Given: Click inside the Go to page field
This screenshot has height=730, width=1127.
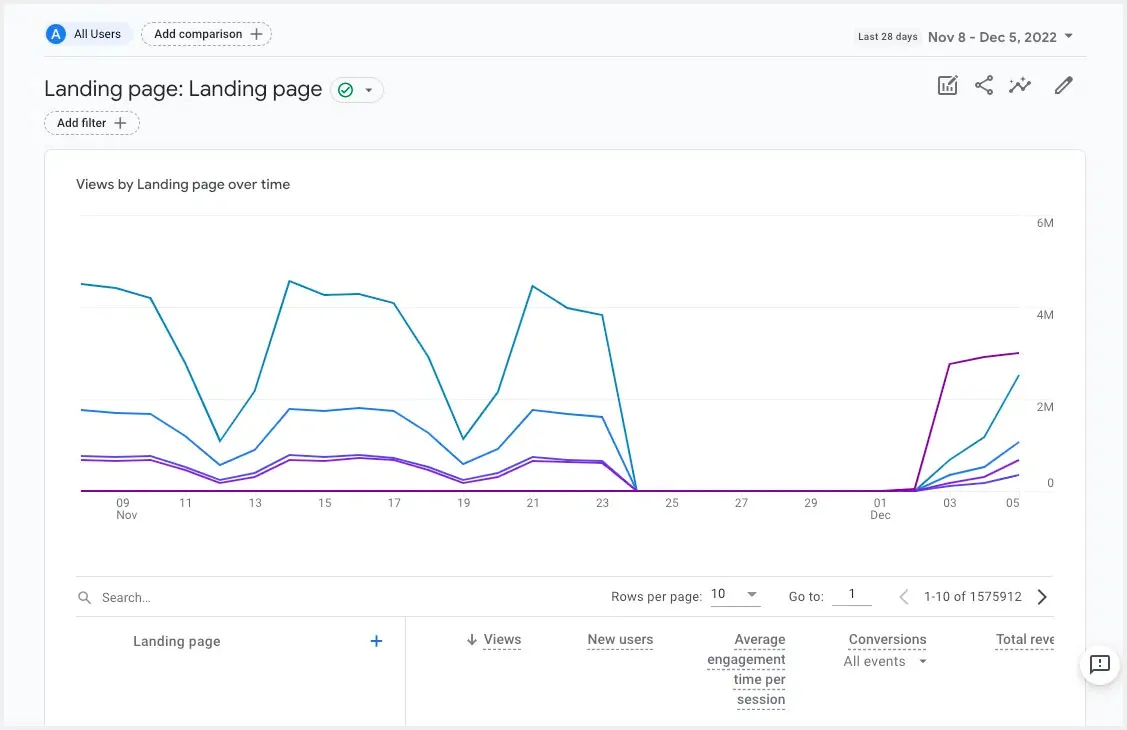Looking at the screenshot, I should 852,595.
